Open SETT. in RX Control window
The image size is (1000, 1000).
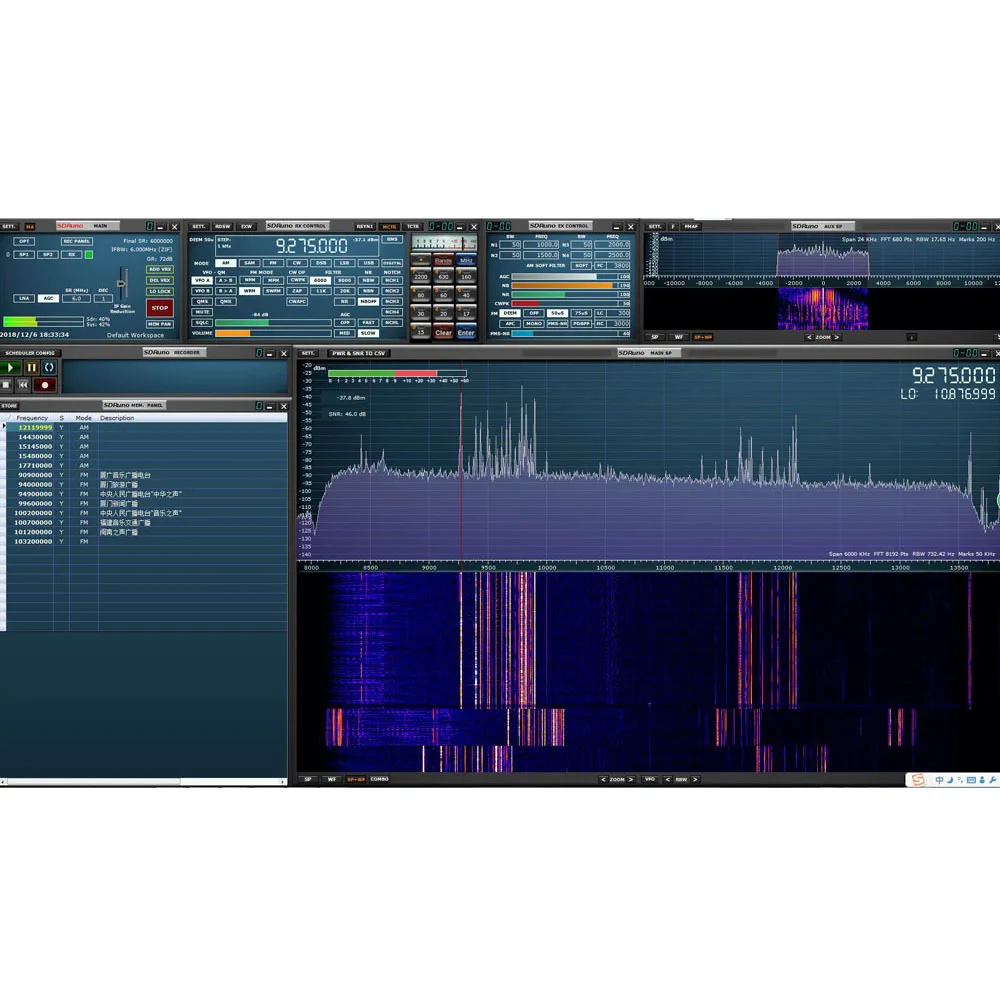pos(199,226)
